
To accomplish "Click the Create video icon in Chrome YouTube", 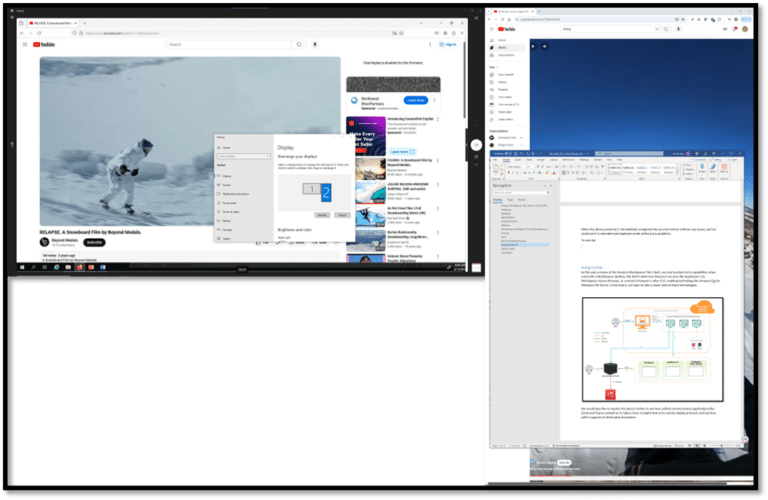I will tap(725, 29).
